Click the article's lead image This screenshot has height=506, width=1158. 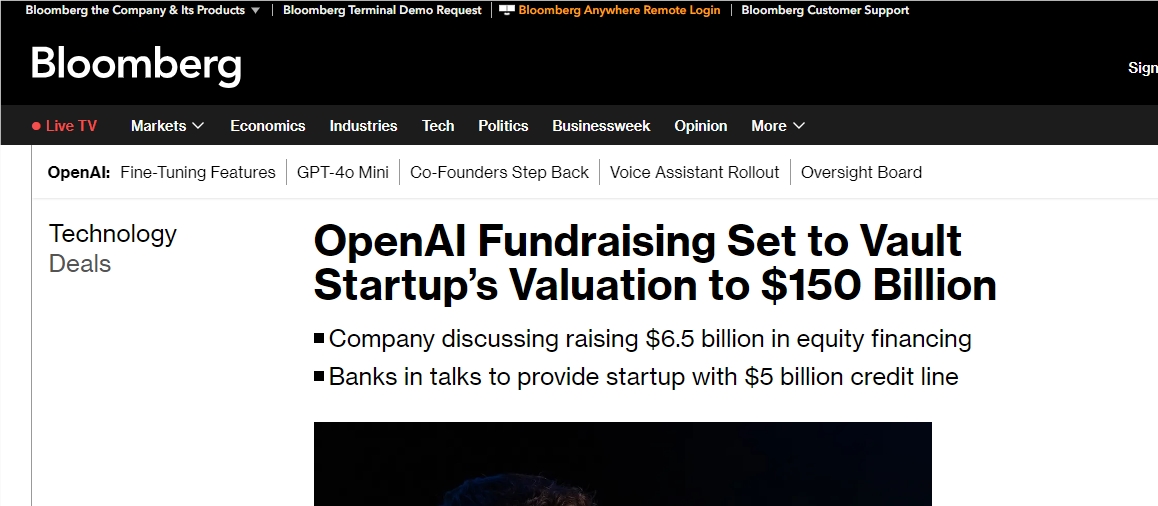pyautogui.click(x=622, y=464)
